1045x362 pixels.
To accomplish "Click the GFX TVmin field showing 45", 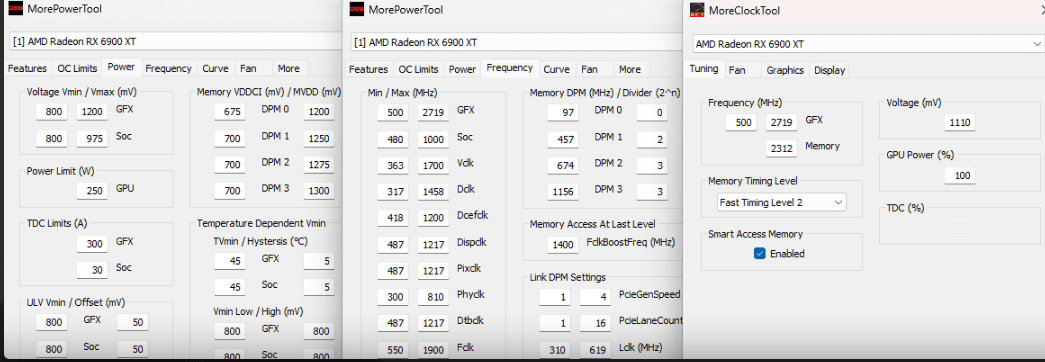I will point(230,261).
